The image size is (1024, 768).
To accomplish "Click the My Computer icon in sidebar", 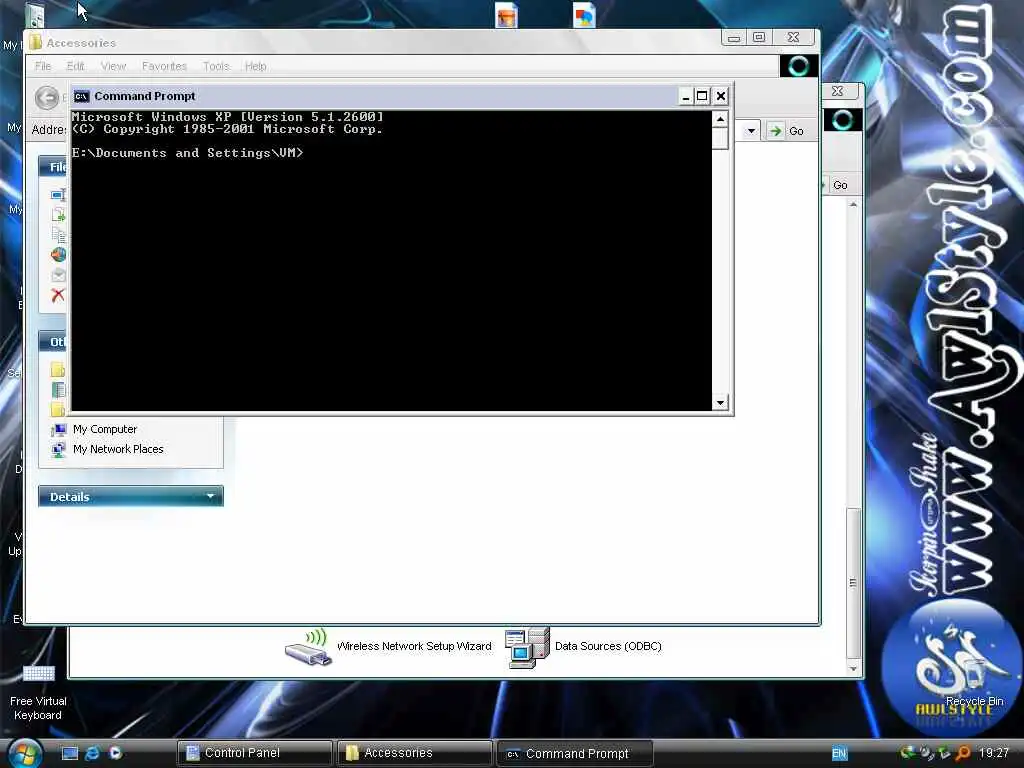I will click(x=58, y=430).
